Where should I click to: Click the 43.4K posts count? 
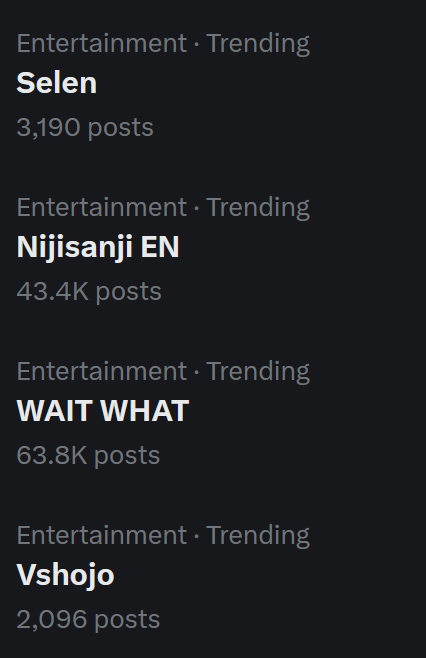89,291
